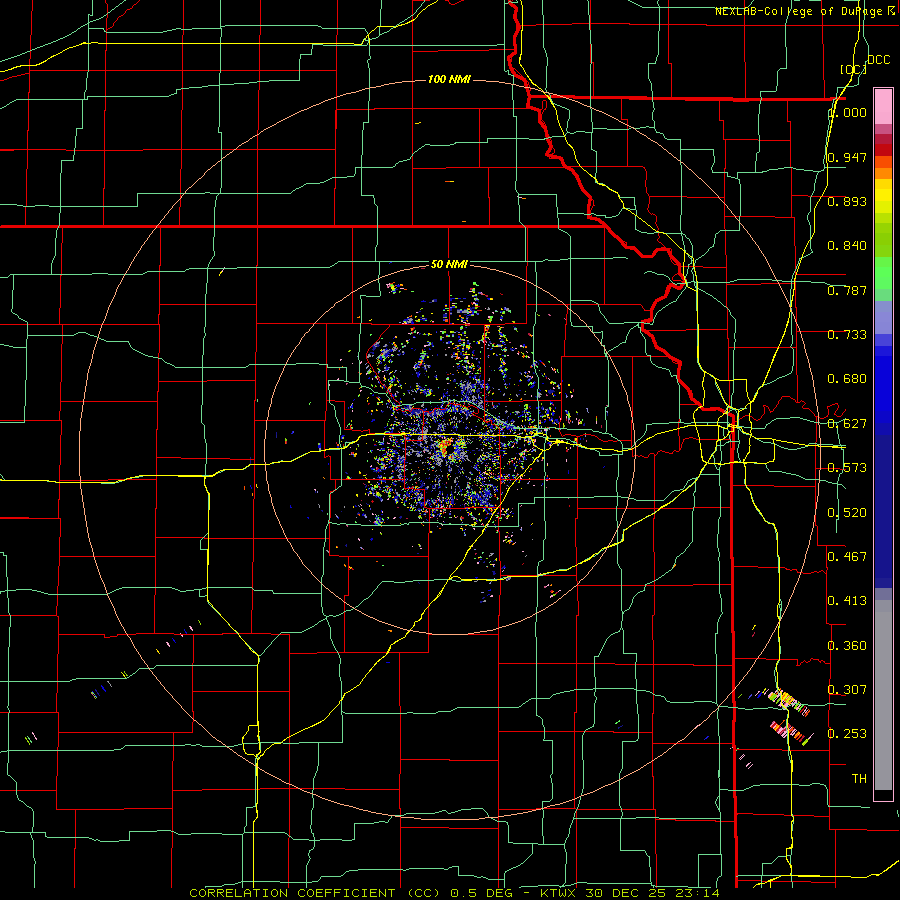The image size is (900, 900).
Task: Click the 0.627 legend value
Action: click(848, 424)
